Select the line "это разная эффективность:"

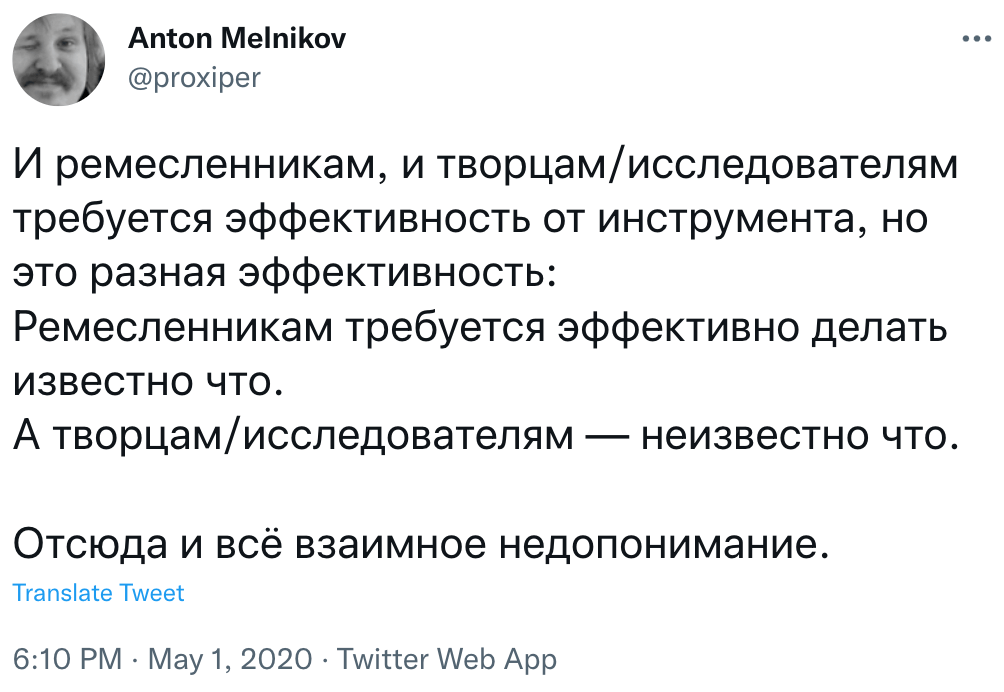284,273
